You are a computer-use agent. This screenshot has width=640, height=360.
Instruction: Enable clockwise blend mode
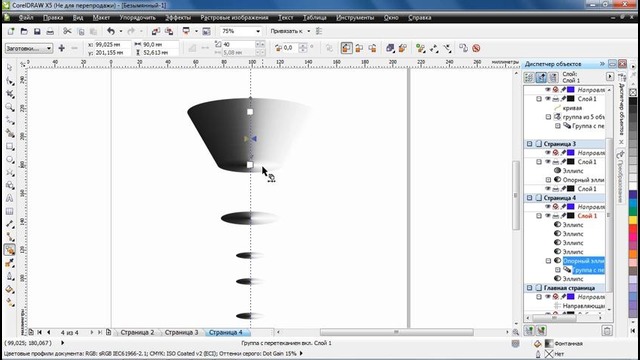pyautogui.click(x=359, y=48)
